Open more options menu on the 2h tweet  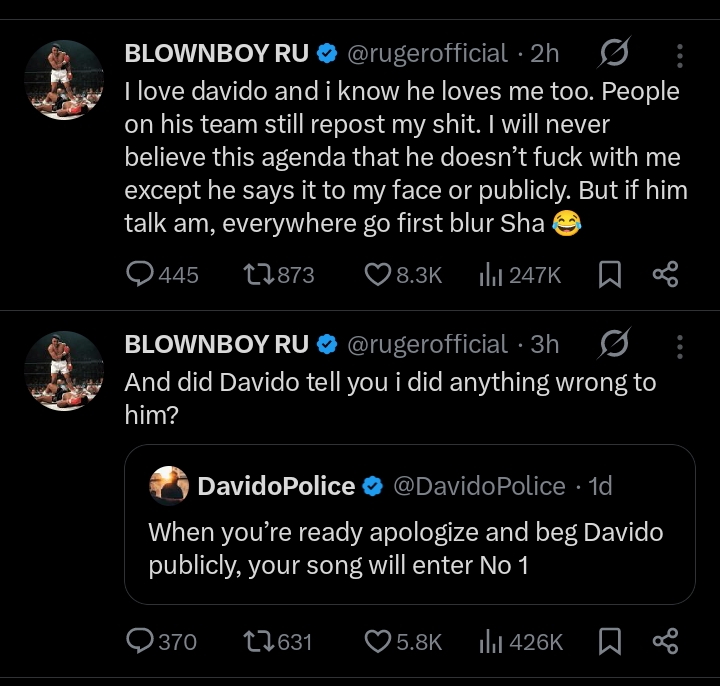[680, 53]
